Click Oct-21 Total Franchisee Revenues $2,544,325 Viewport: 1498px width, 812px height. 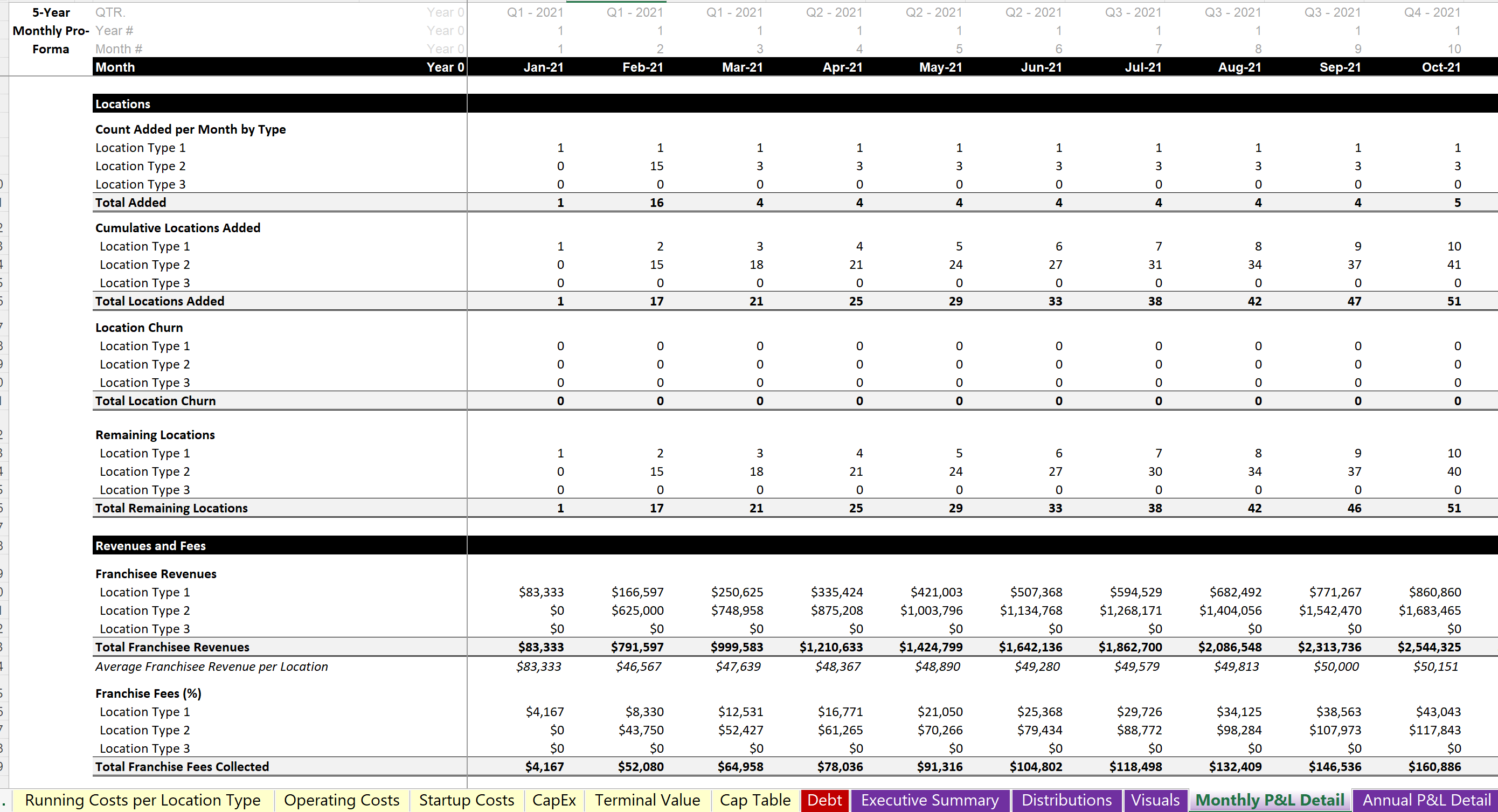pyautogui.click(x=1430, y=647)
